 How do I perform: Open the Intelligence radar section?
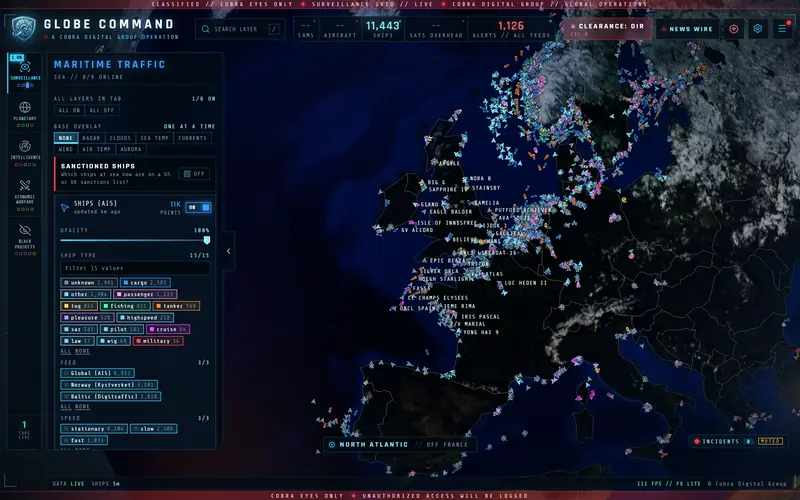24,153
